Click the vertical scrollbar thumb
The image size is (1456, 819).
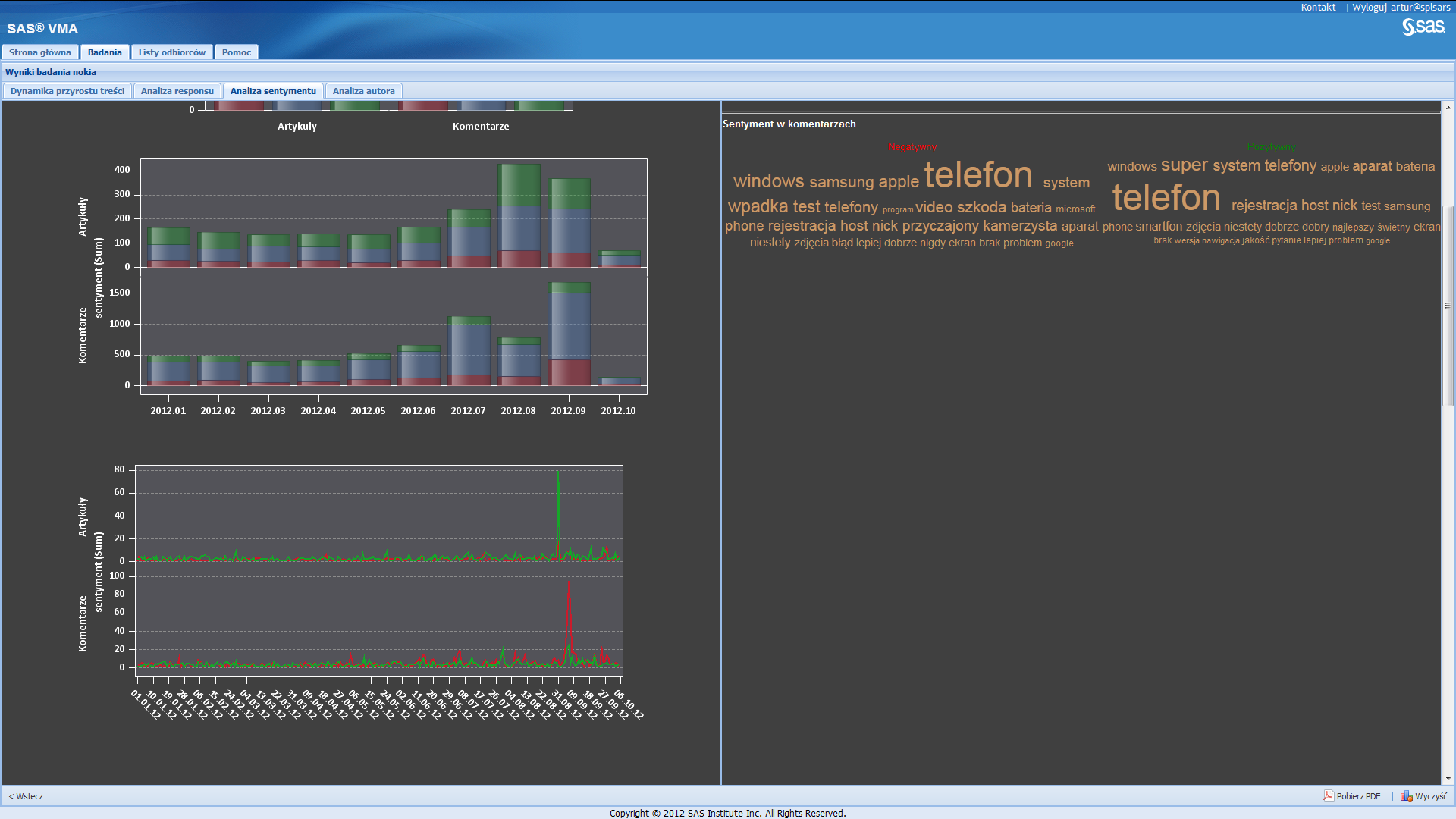point(1448,306)
